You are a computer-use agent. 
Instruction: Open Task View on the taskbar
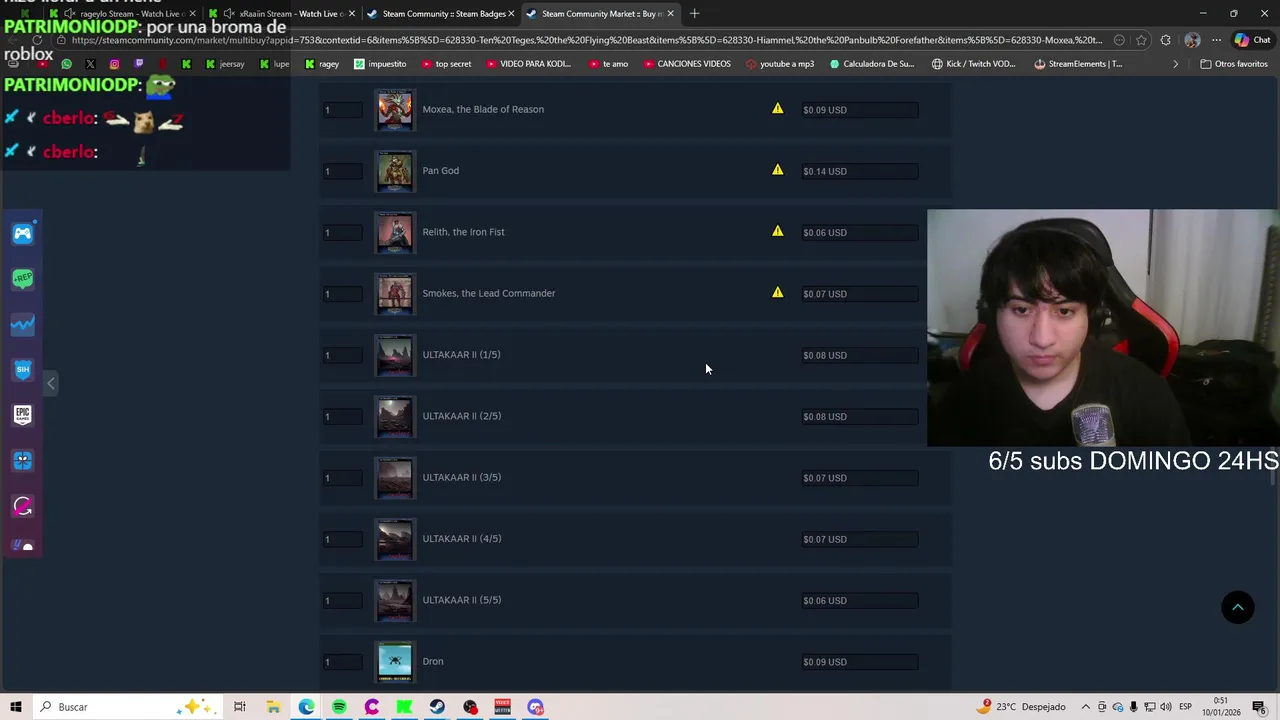[x=240, y=707]
